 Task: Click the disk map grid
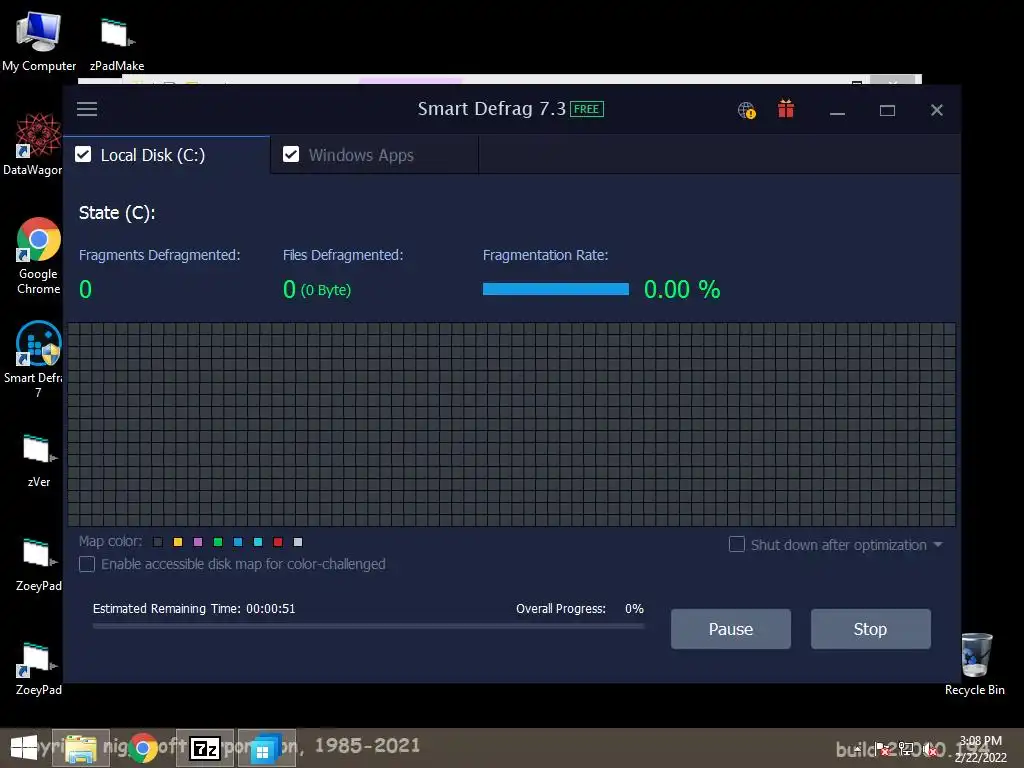[511, 424]
